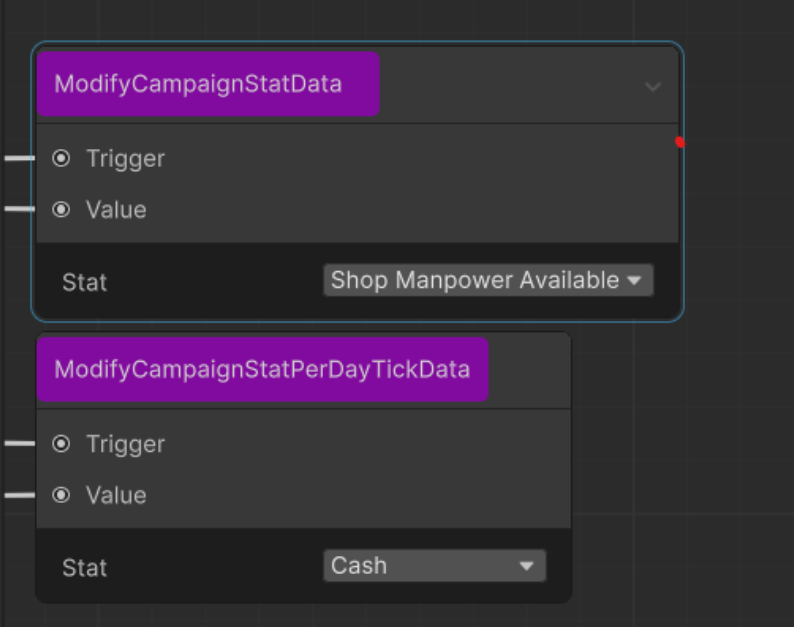The height and width of the screenshot is (627, 794).
Task: Click the Stat label beside Shop Manpower Available
Action: (x=84, y=282)
